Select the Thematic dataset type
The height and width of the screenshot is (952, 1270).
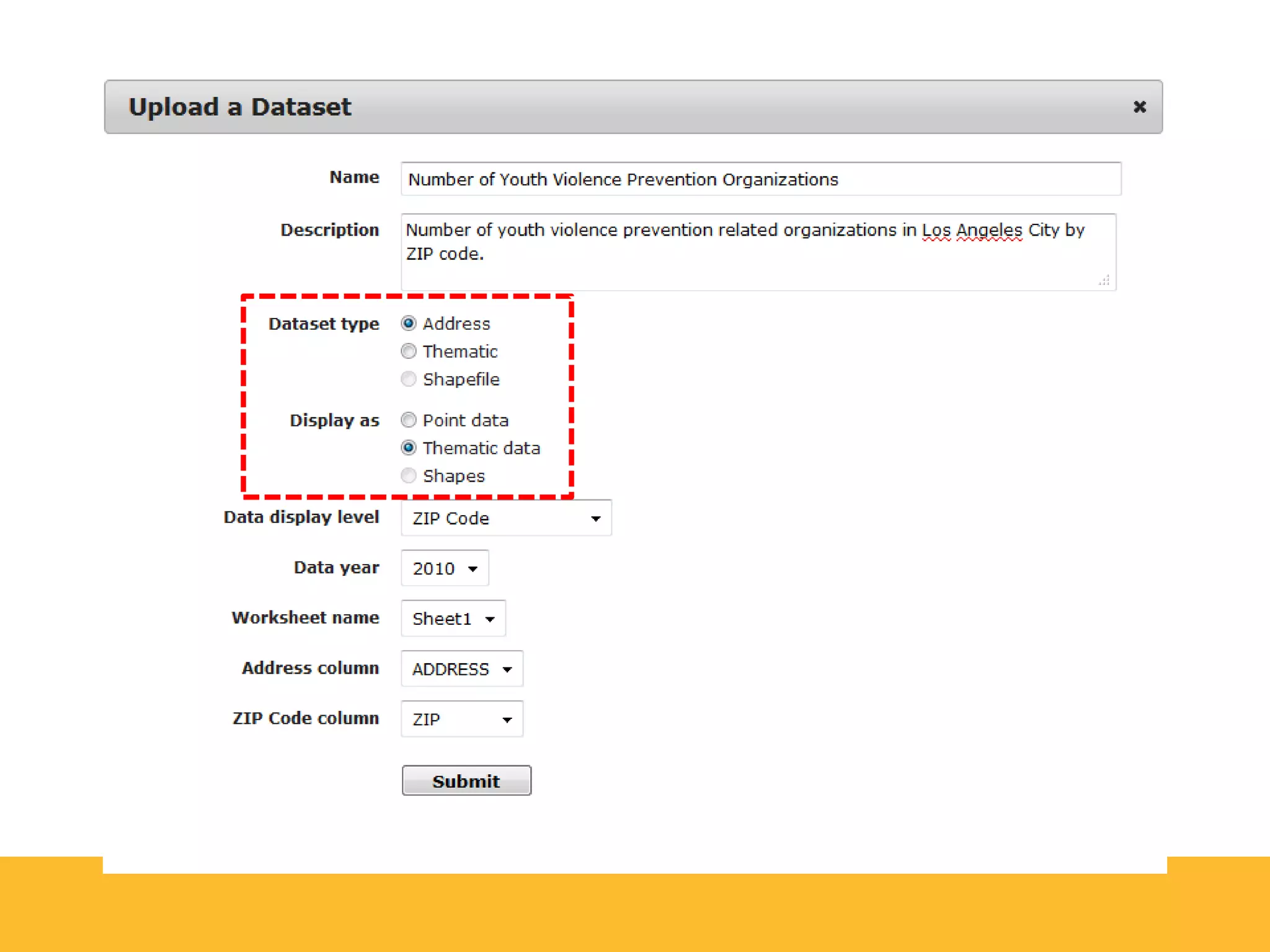(408, 351)
